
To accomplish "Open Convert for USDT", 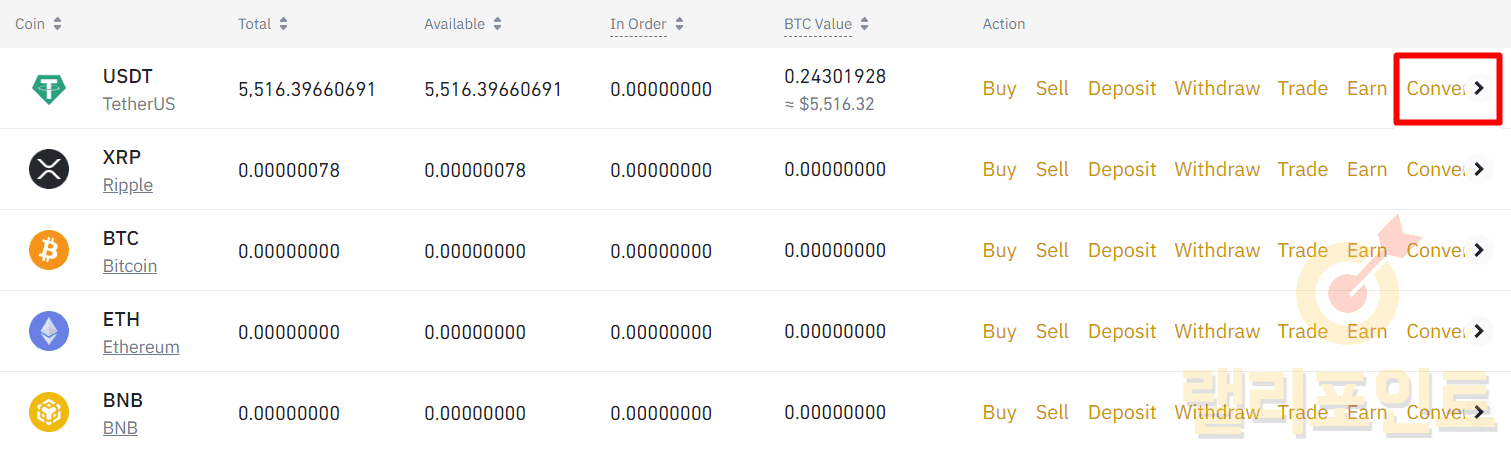I will 1436,88.
